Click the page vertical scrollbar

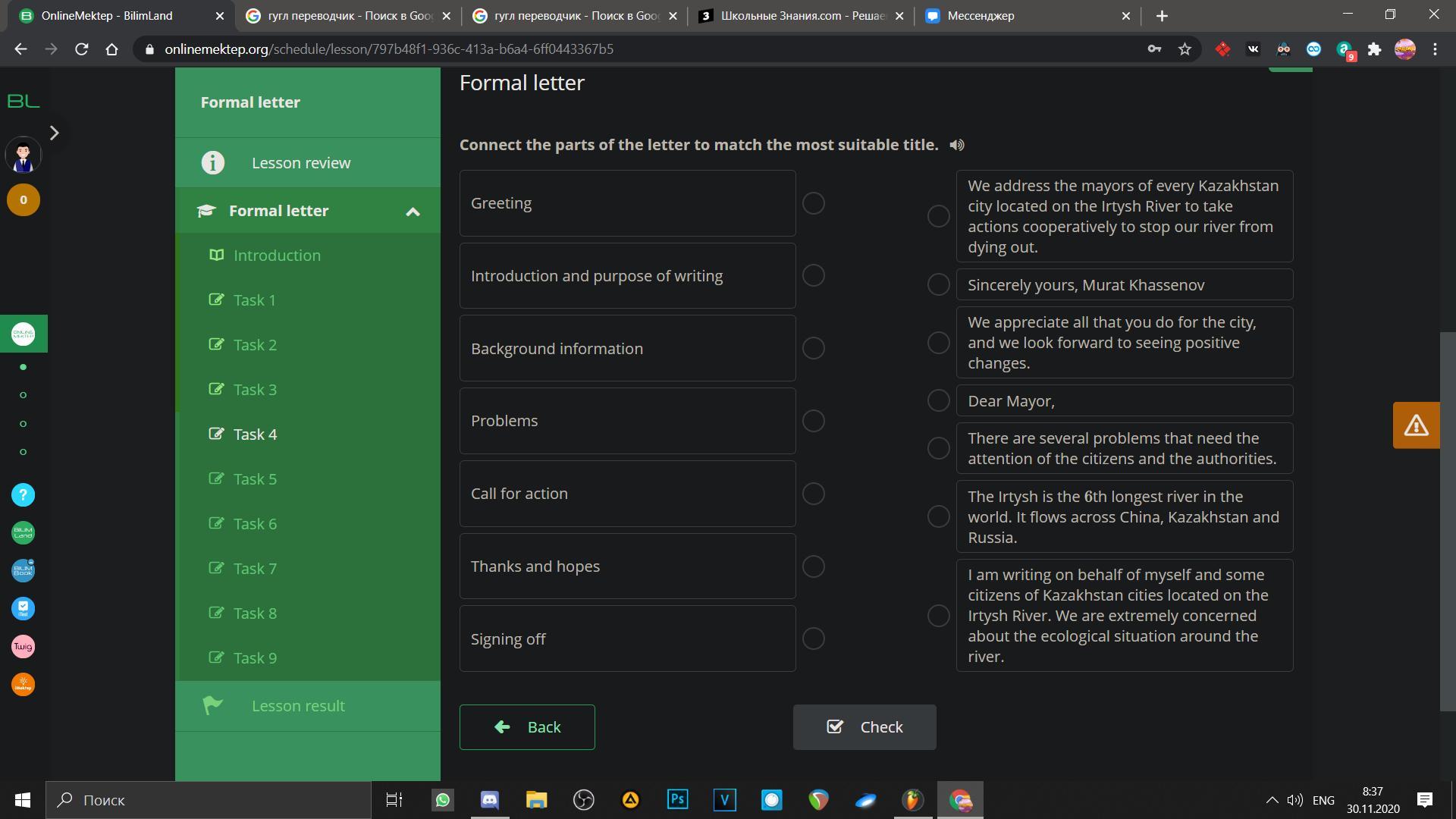coord(1448,520)
